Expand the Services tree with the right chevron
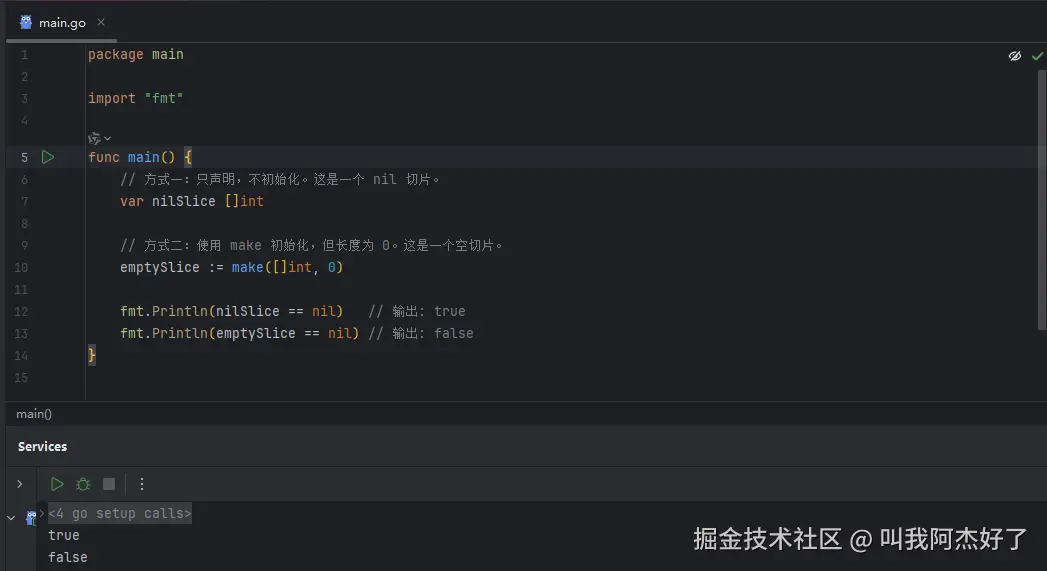The width and height of the screenshot is (1047, 571). point(19,484)
